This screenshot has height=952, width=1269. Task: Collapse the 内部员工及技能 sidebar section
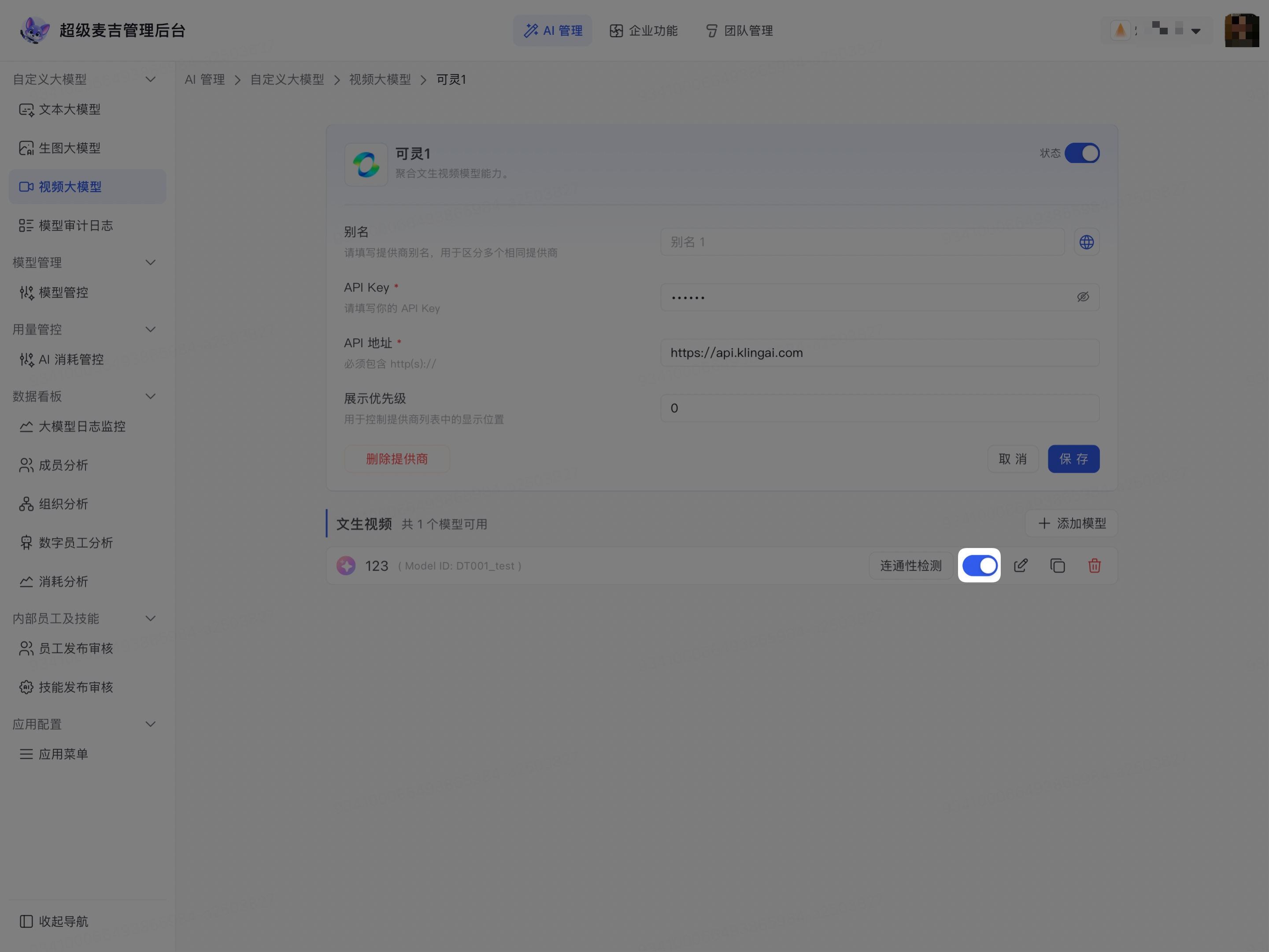[150, 619]
